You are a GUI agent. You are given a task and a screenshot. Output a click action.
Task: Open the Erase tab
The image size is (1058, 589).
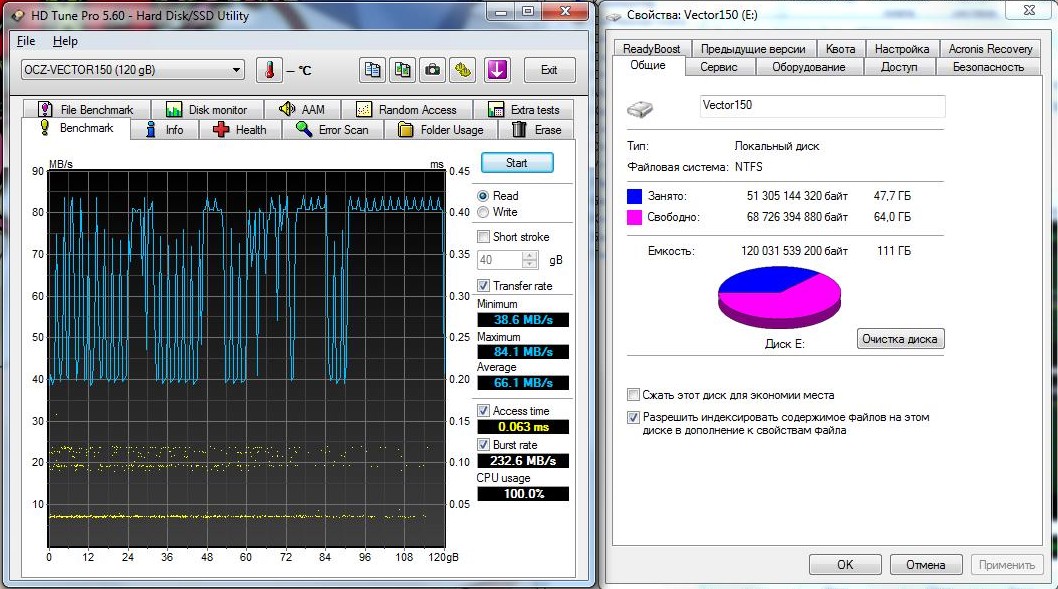point(536,130)
